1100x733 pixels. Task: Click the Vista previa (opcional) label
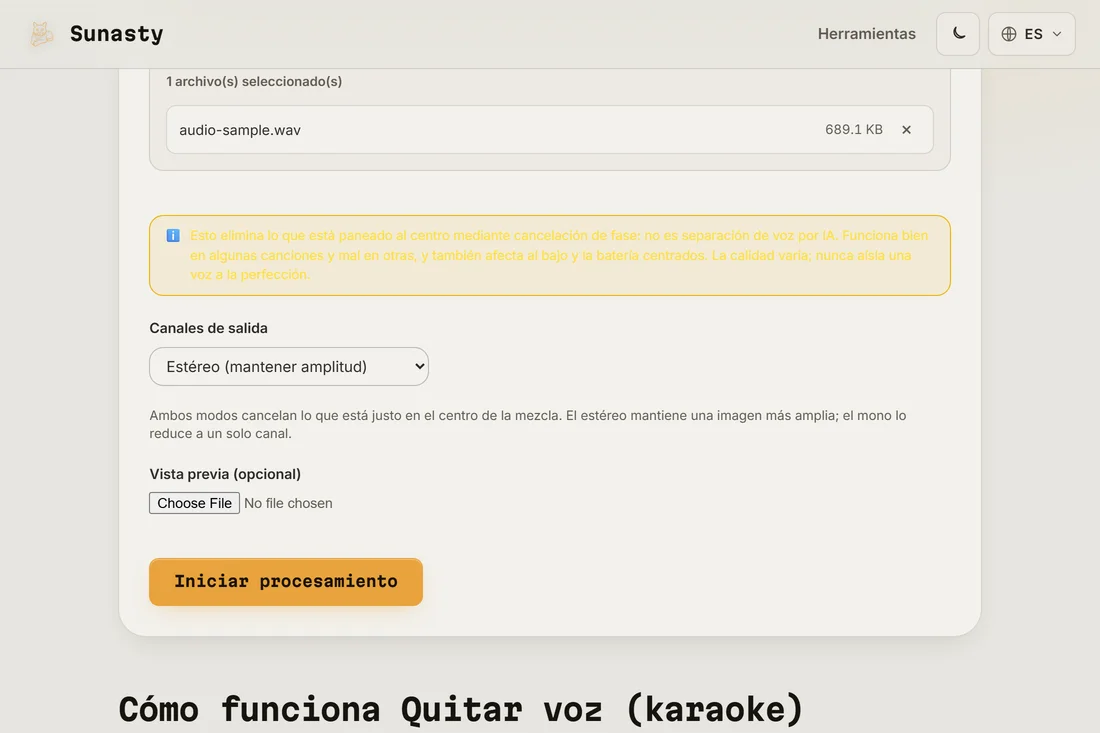225,473
